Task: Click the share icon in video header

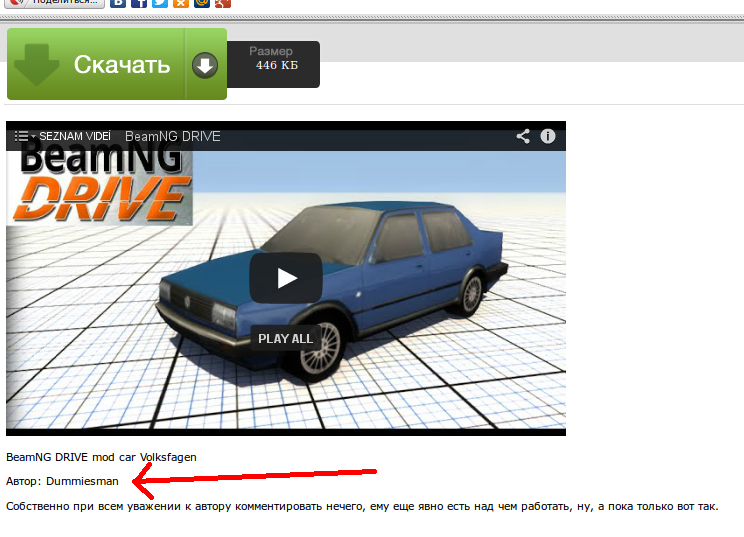Action: tap(523, 136)
